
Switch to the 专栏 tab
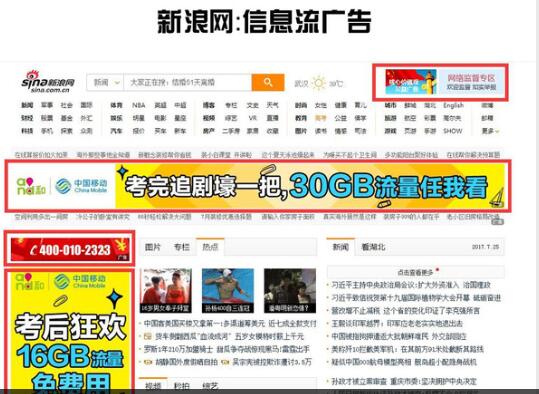[182, 247]
